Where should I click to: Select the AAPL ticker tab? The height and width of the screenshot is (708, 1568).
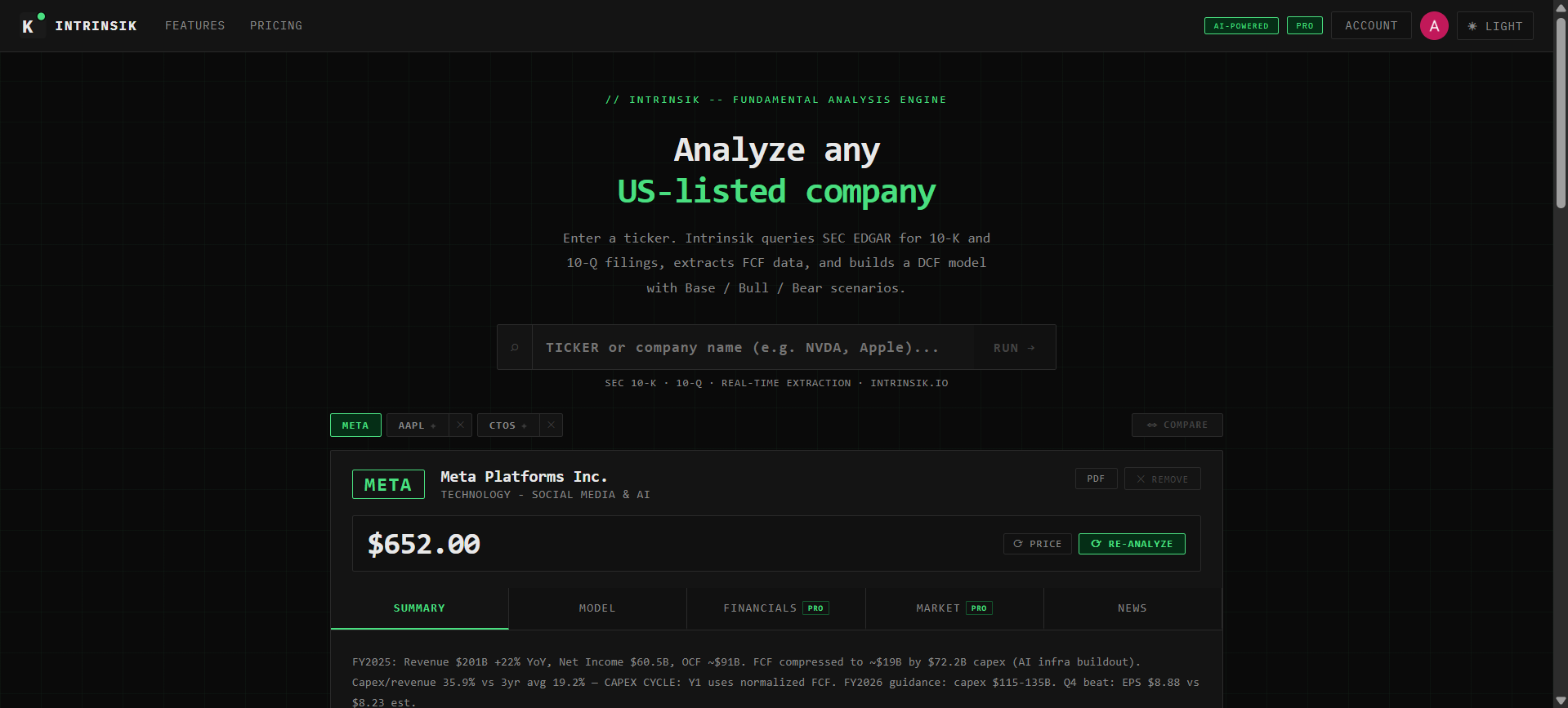[418, 425]
